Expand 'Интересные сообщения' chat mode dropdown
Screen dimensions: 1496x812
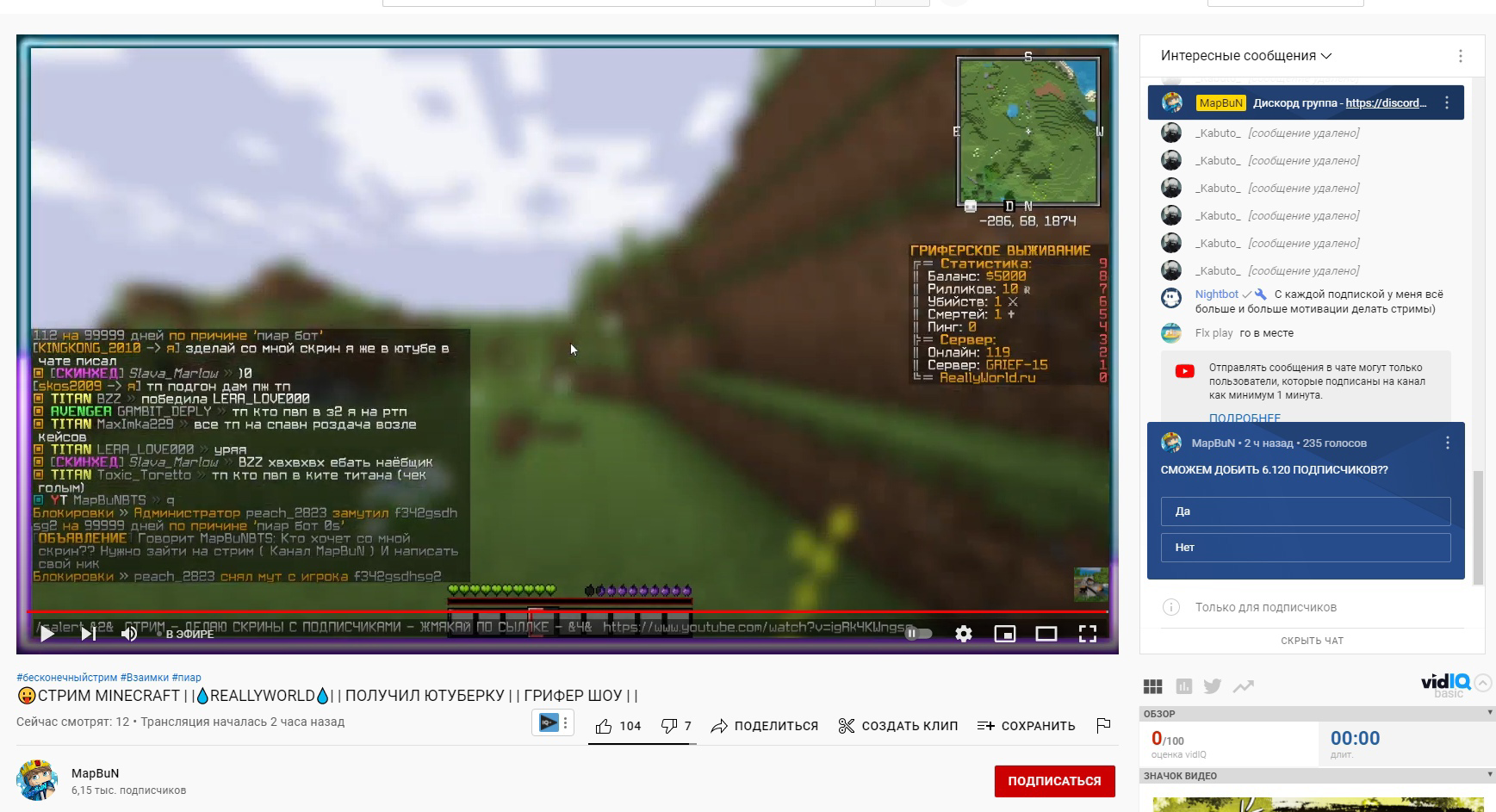(x=1246, y=56)
